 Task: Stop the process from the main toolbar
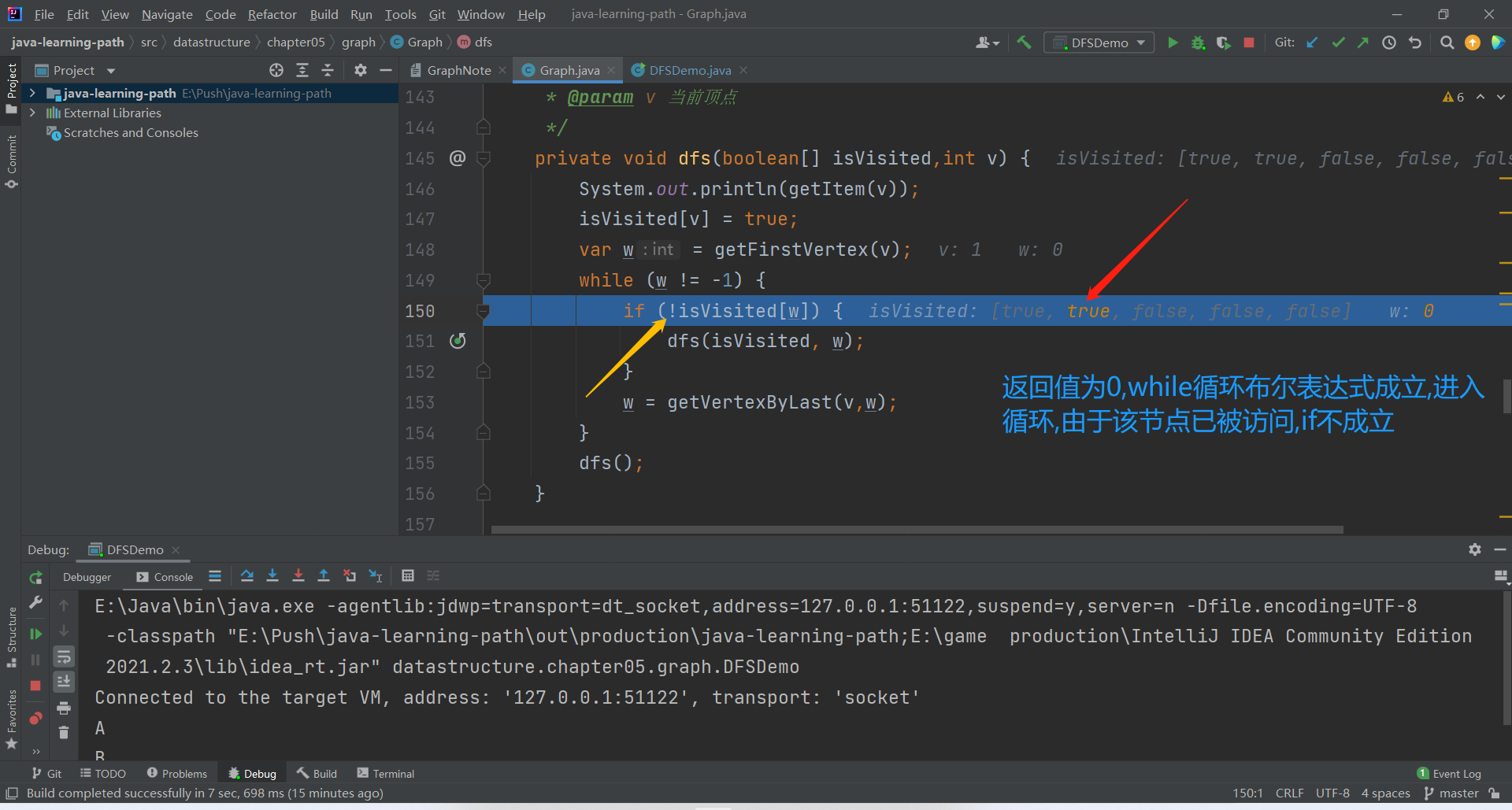1248,43
